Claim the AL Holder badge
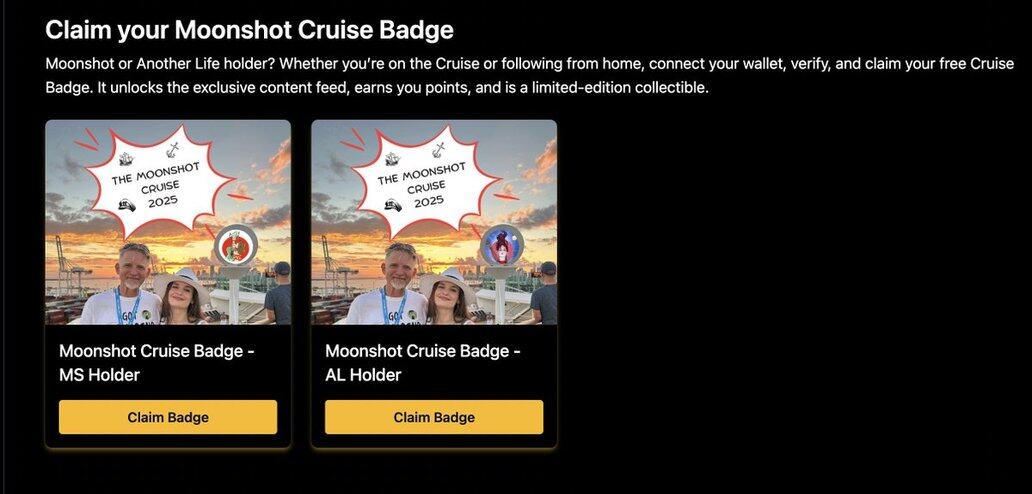1032x494 pixels. pyautogui.click(x=434, y=417)
